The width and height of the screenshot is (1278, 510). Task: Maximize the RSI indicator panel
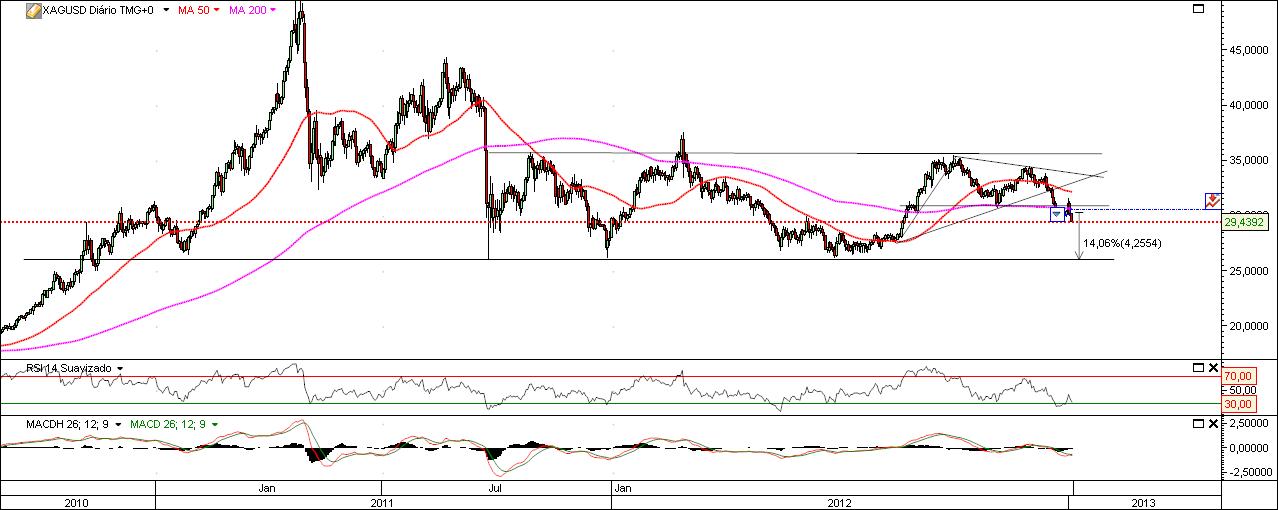(1199, 369)
